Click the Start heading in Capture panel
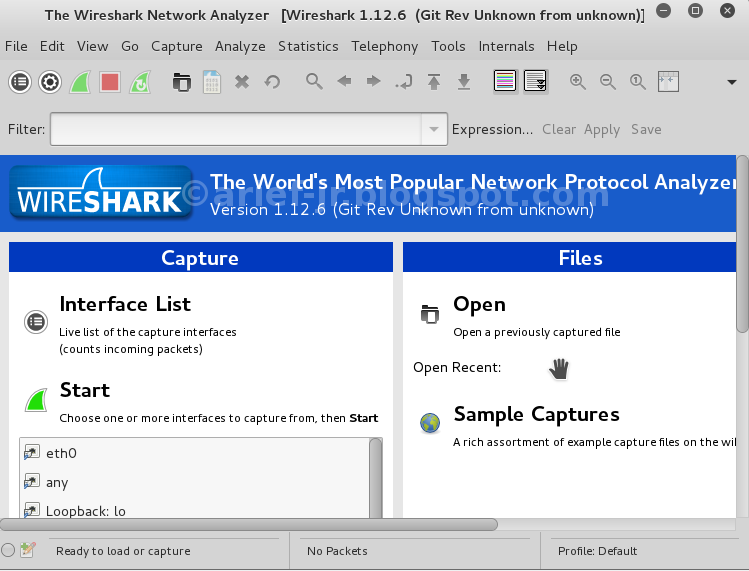This screenshot has height=571, width=749. coord(85,390)
